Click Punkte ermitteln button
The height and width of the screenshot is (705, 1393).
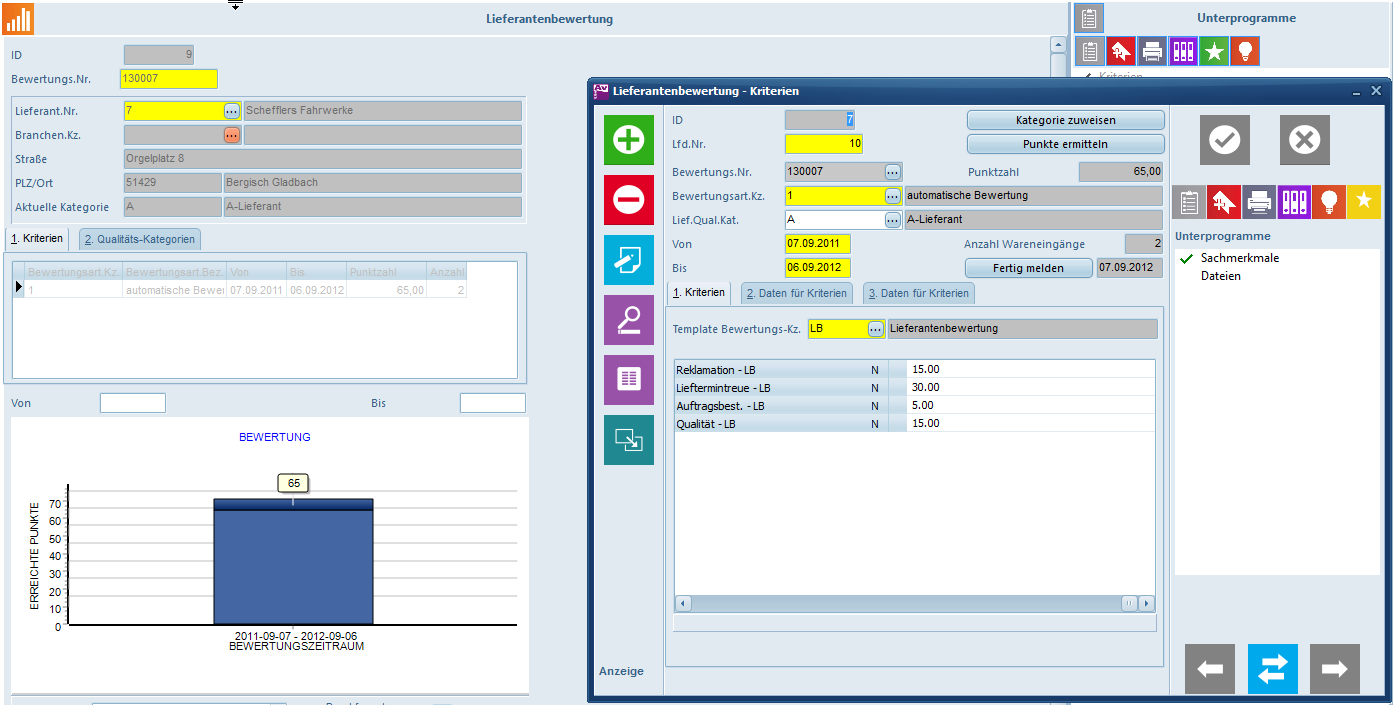tap(1065, 144)
